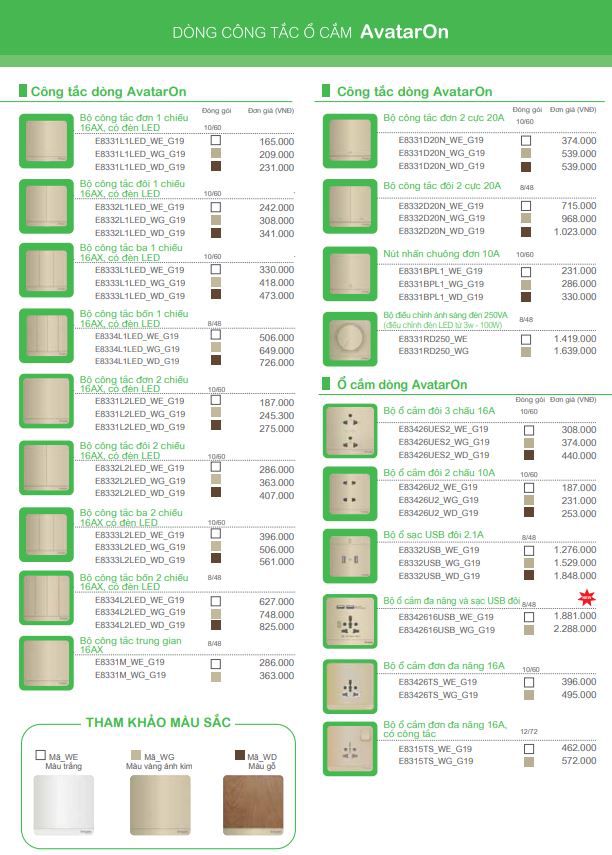Click the Ổ cắm dòng AvatarOn section heading
Screen dimensions: 612x855
(401, 384)
